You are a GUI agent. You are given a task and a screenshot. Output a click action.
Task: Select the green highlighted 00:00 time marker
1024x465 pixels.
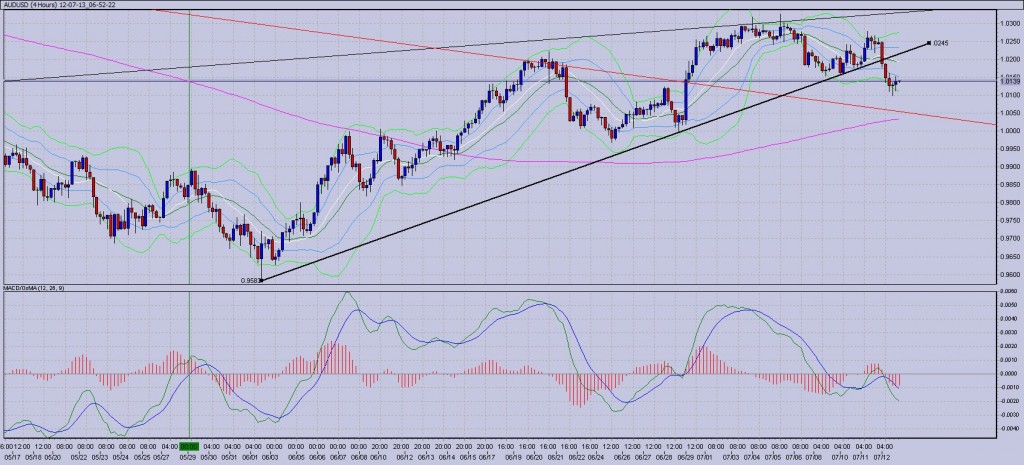coord(189,447)
